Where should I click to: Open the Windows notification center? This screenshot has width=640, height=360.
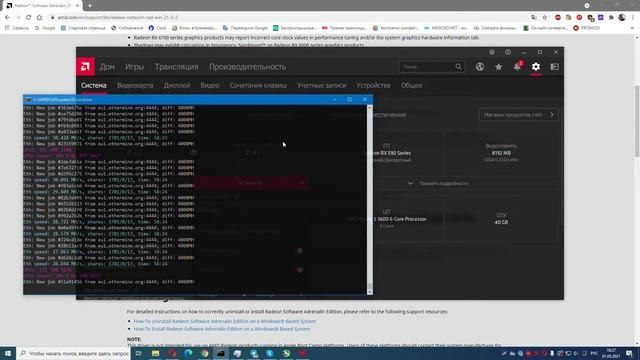pyautogui.click(x=629, y=353)
